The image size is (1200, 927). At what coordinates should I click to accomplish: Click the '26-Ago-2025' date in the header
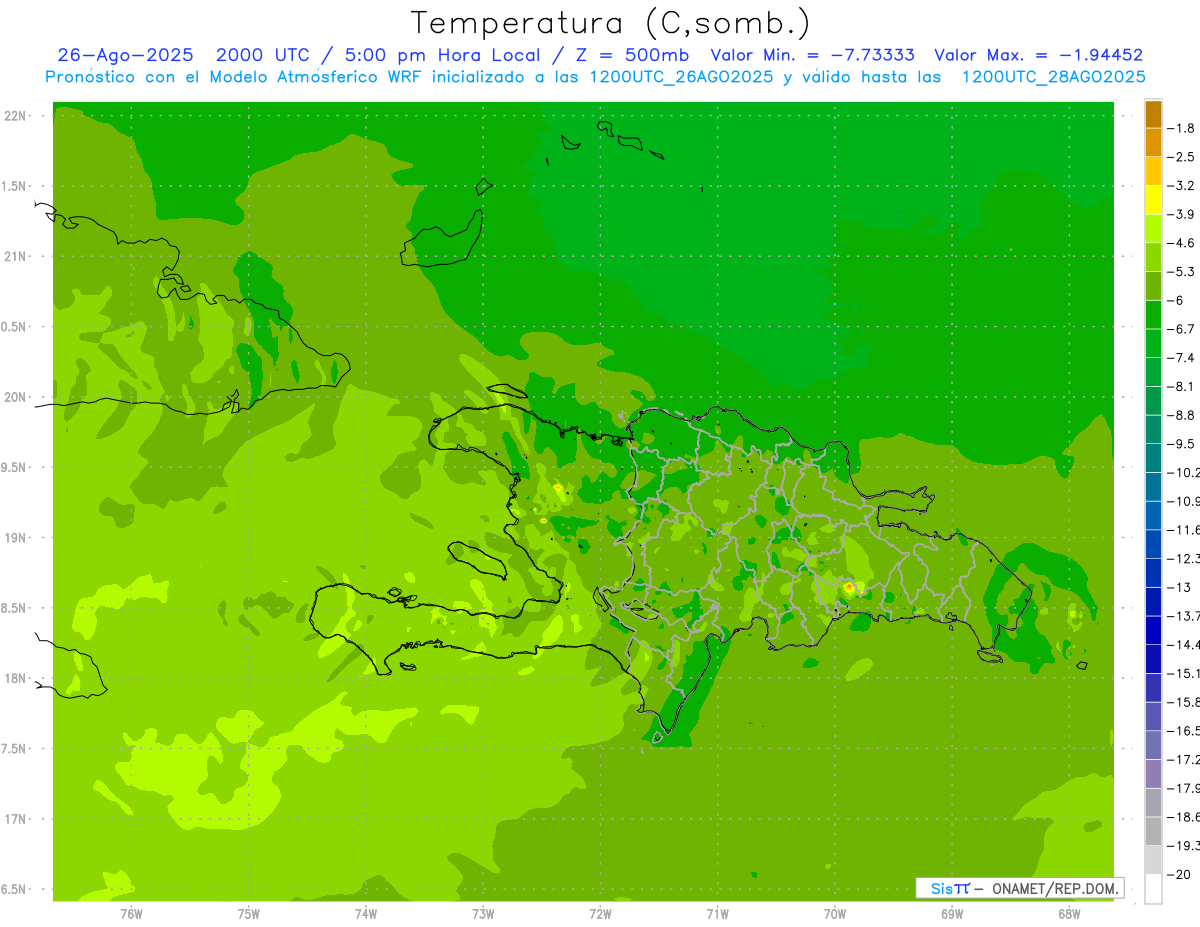click(127, 55)
